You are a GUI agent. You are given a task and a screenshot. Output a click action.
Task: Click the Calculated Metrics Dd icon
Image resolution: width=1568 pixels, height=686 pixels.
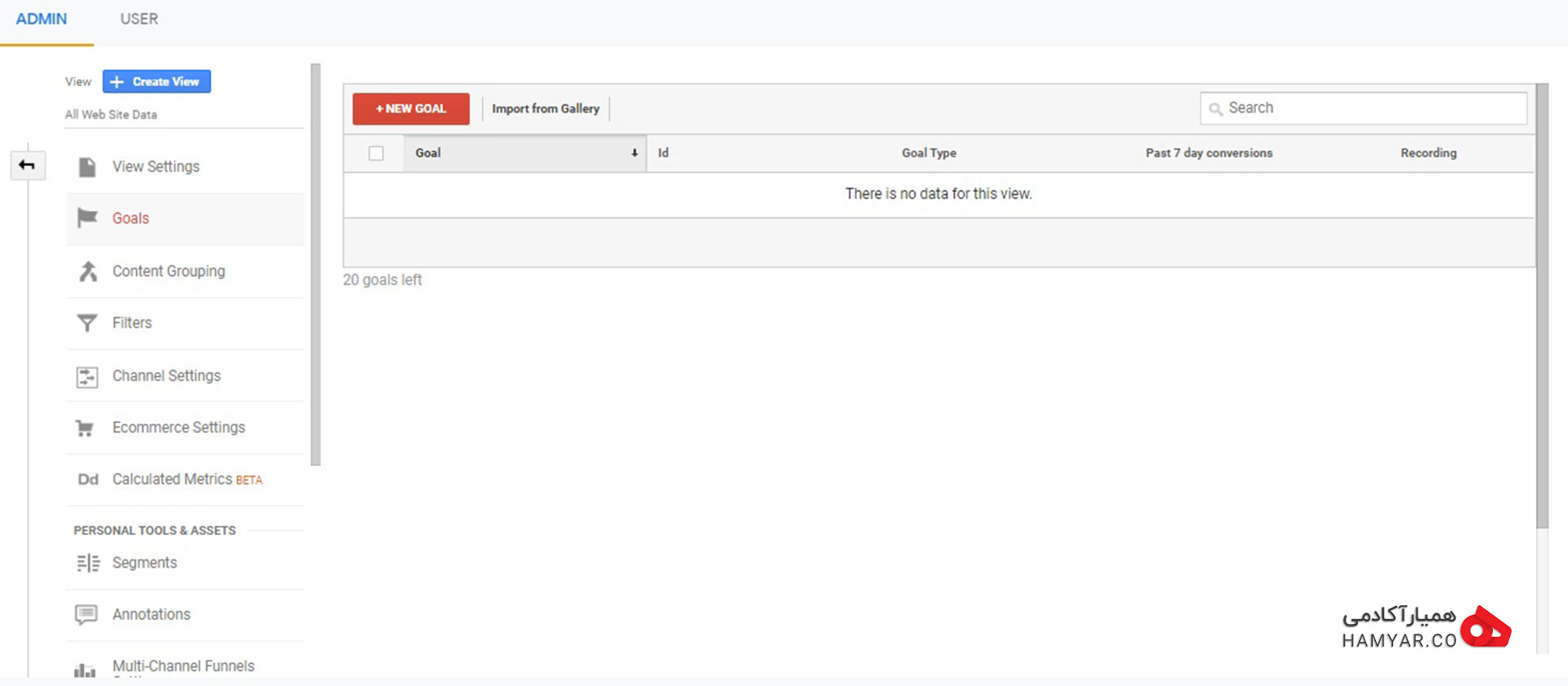88,479
